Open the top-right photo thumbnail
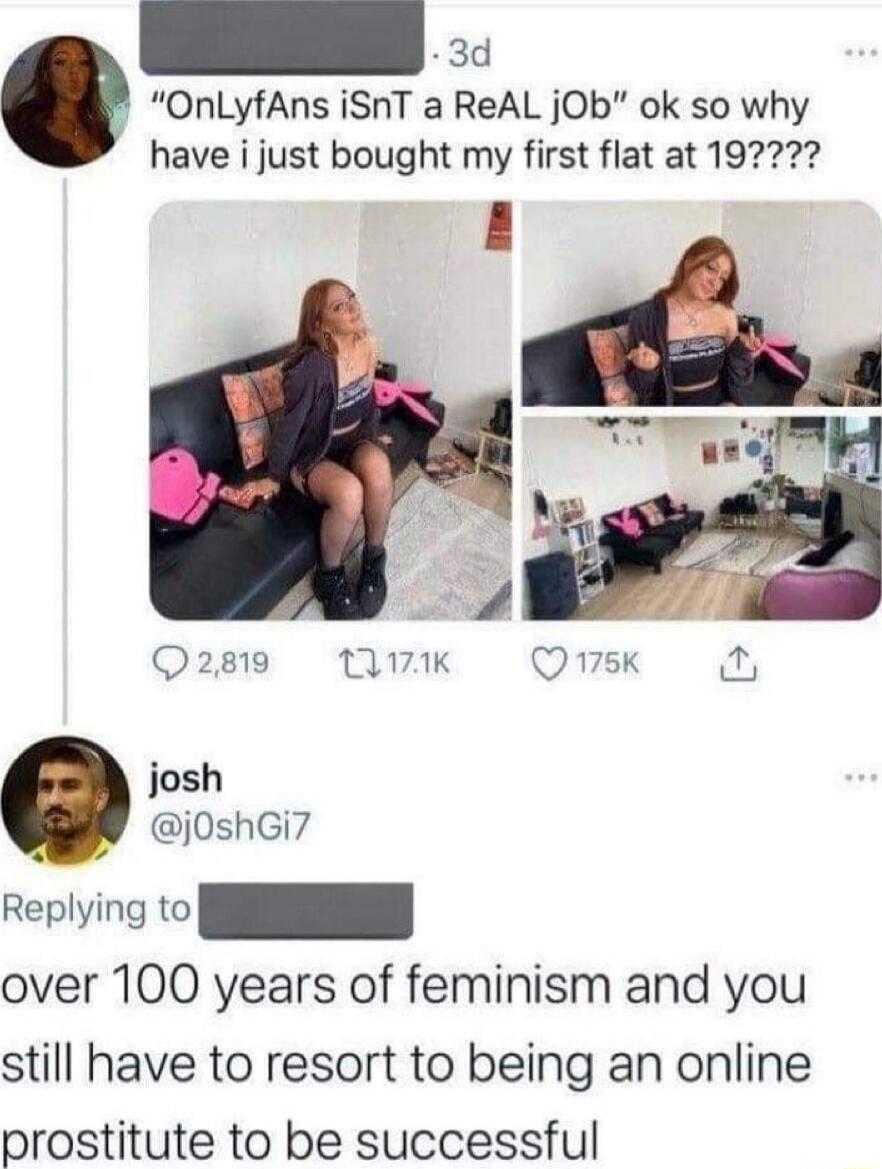 pyautogui.click(x=701, y=304)
